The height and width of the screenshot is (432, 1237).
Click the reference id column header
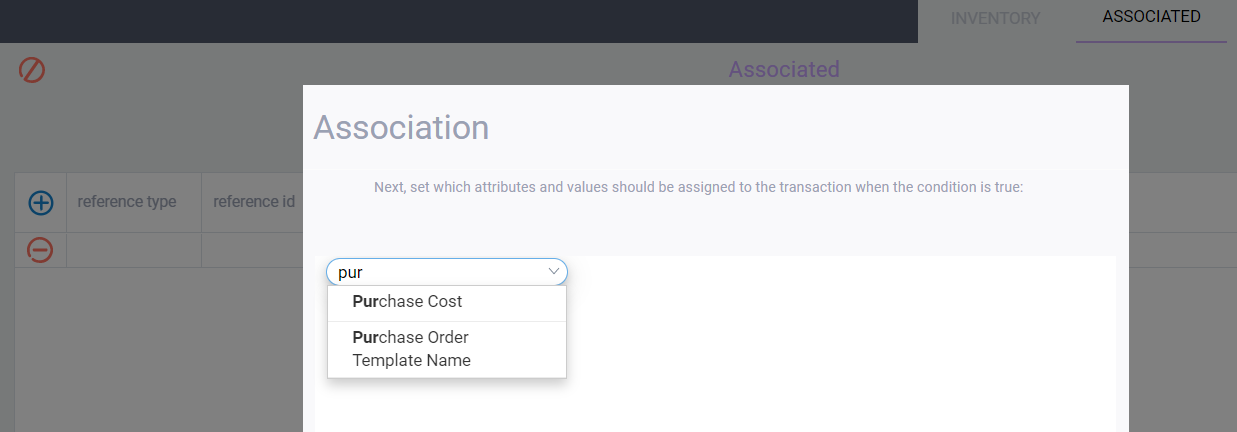point(254,201)
